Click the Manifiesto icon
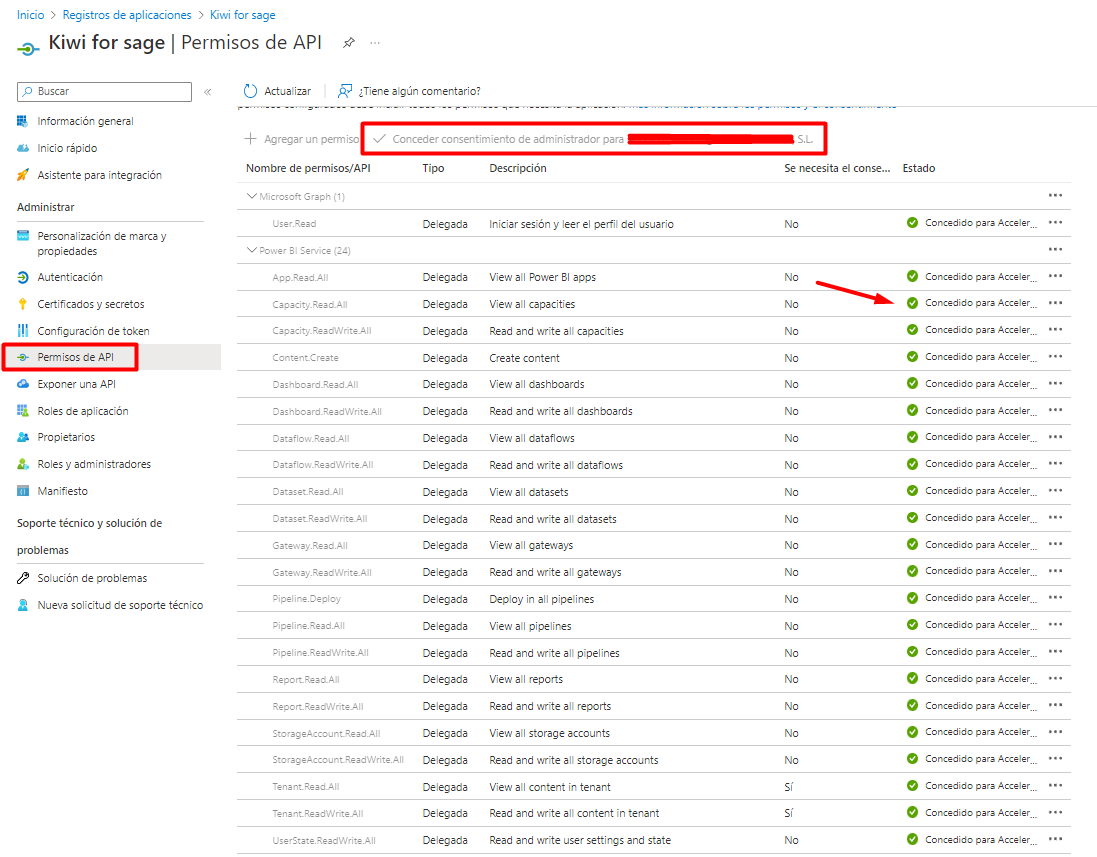 pyautogui.click(x=23, y=491)
